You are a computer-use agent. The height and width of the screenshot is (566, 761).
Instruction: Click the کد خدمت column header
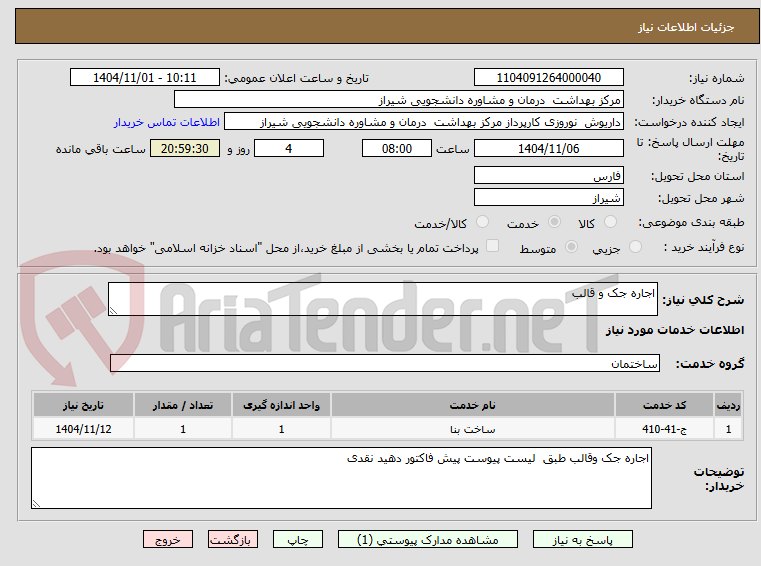pos(664,405)
